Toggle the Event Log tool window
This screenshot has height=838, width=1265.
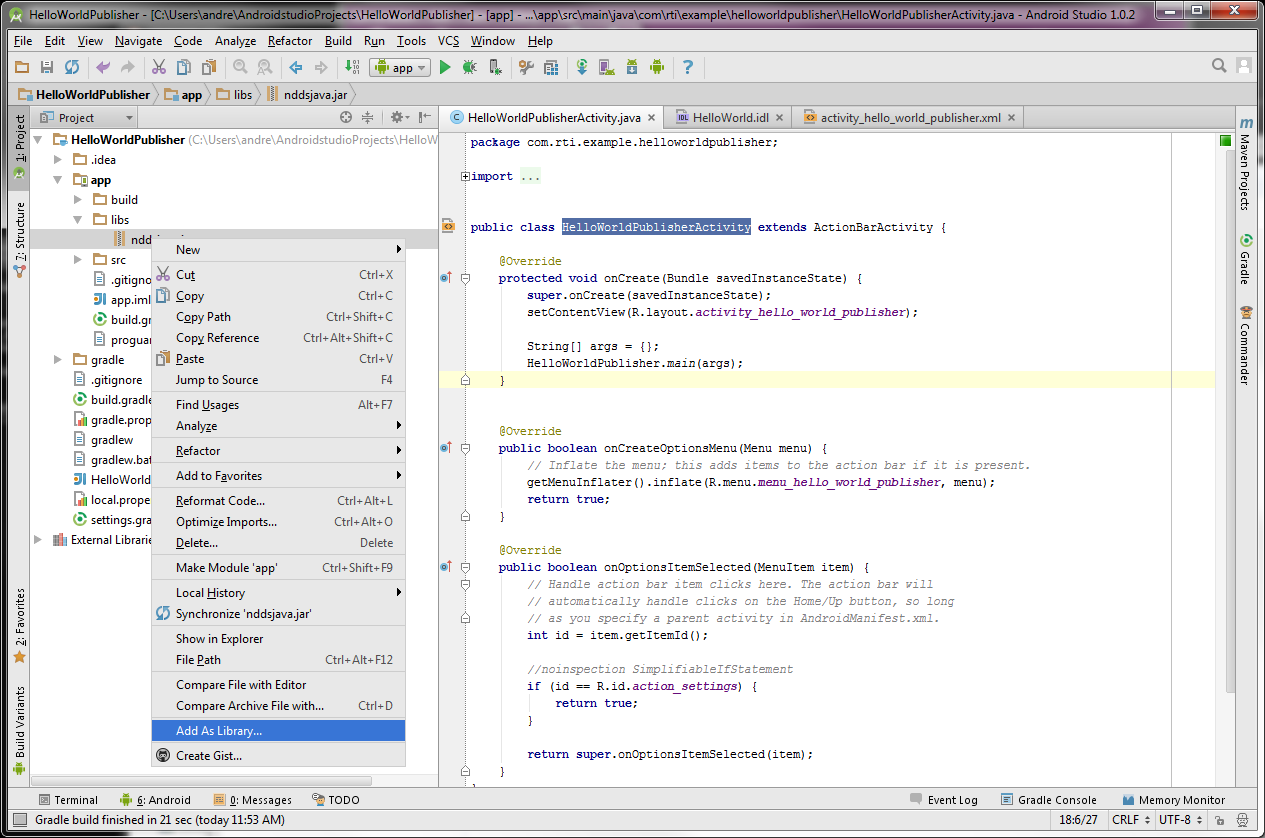pos(944,800)
